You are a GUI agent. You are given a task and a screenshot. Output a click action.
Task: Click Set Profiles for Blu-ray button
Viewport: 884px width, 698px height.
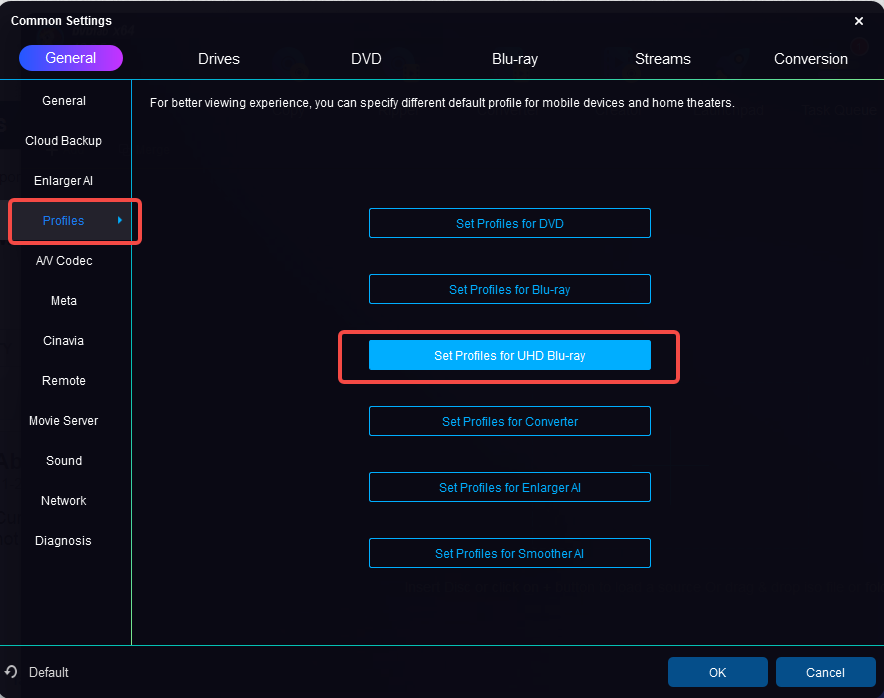point(510,289)
